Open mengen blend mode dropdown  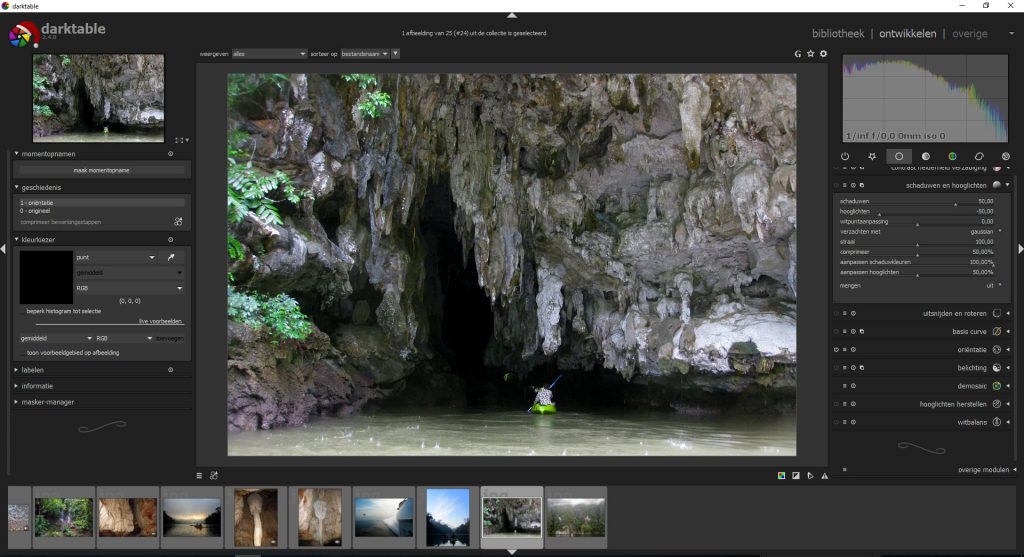[921, 285]
